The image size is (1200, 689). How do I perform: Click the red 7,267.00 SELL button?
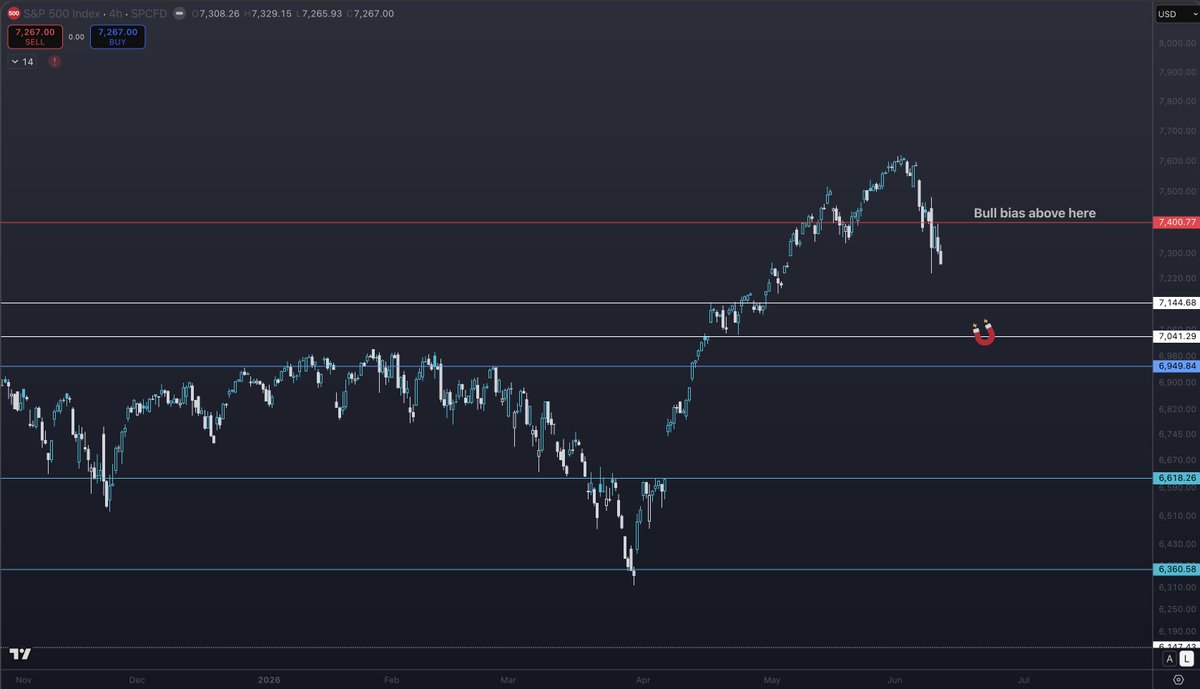tap(35, 37)
